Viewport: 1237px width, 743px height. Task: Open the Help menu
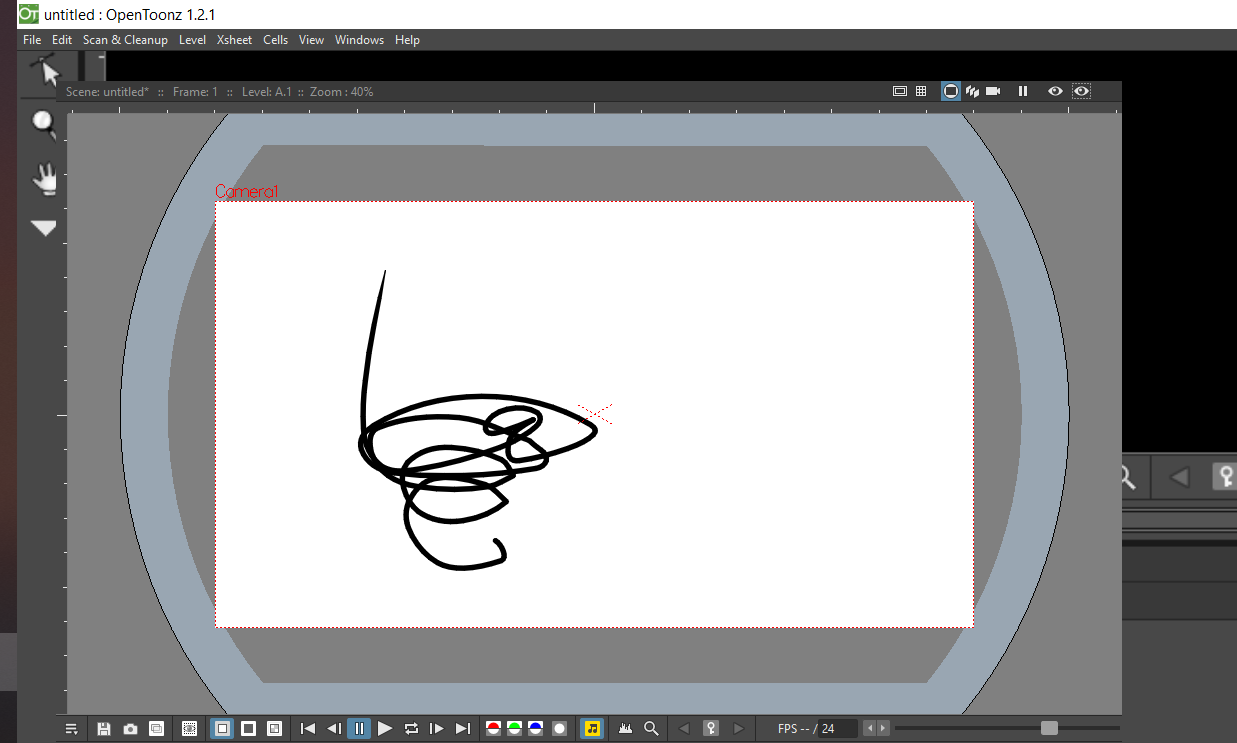coord(407,40)
